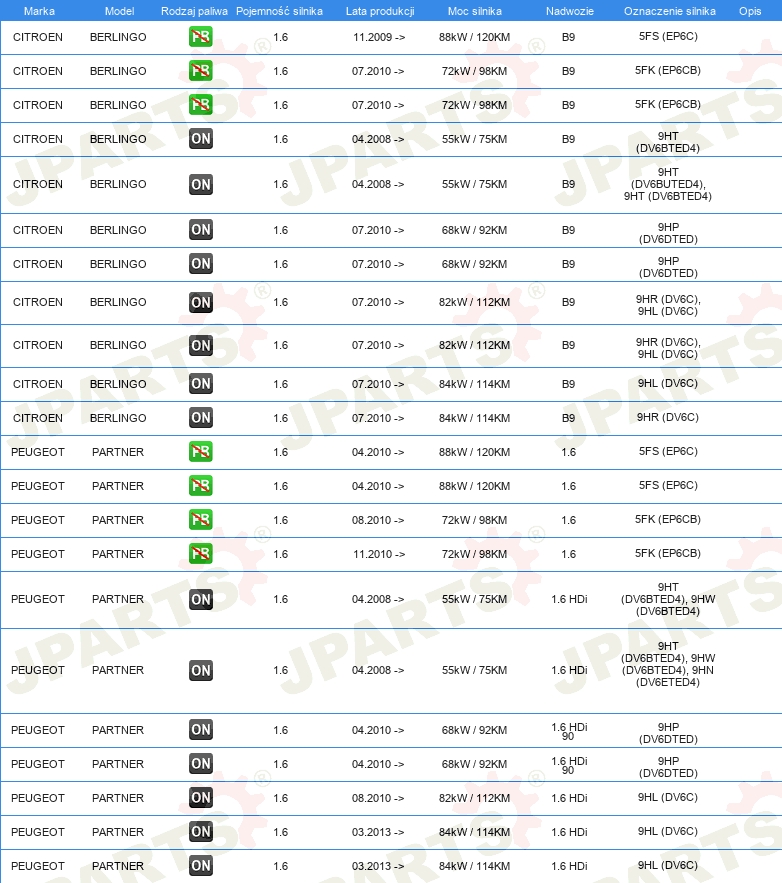Select BERLINGO in the 11.2009 row

(x=118, y=37)
